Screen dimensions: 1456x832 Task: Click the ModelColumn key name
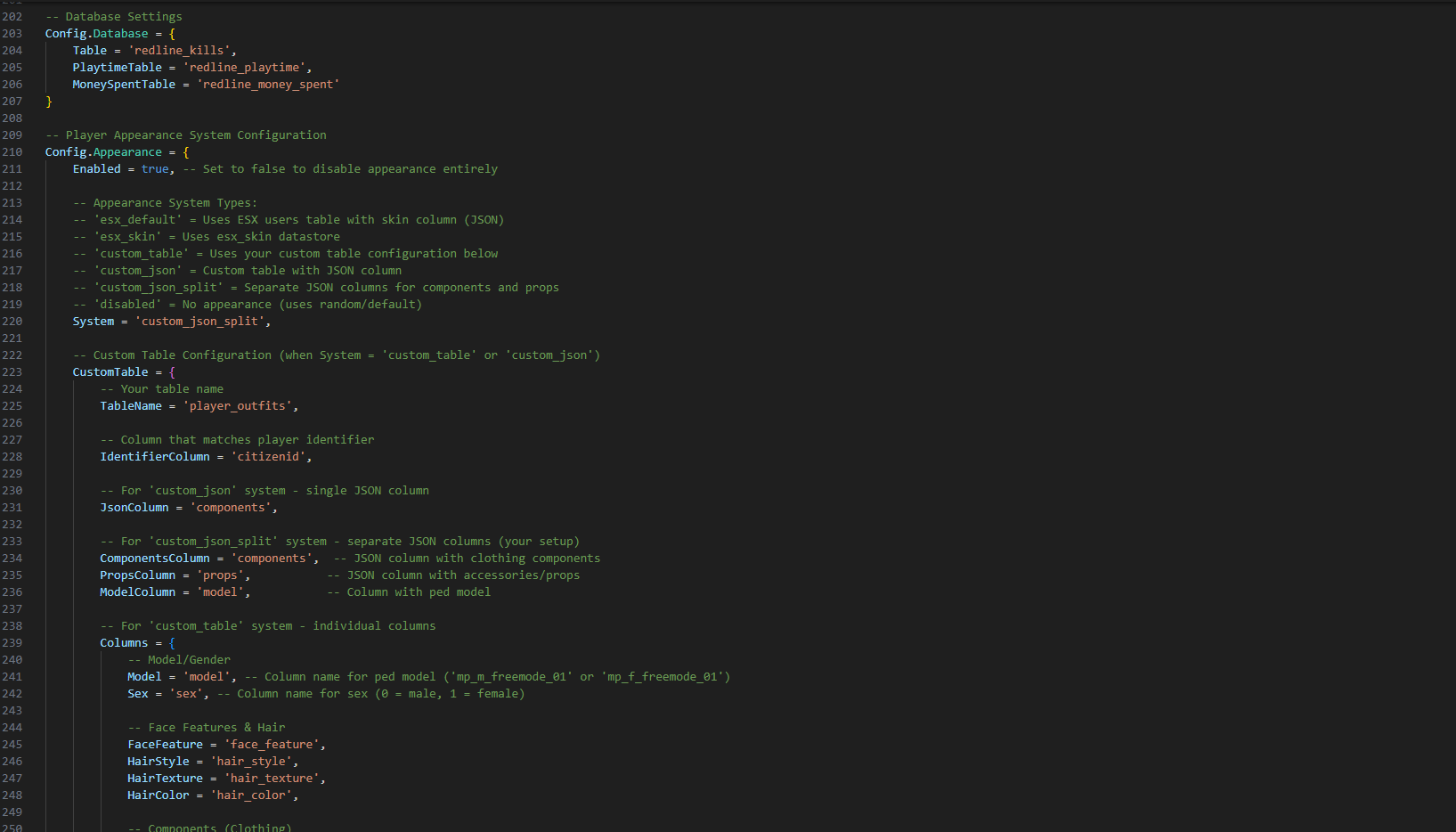(x=138, y=592)
